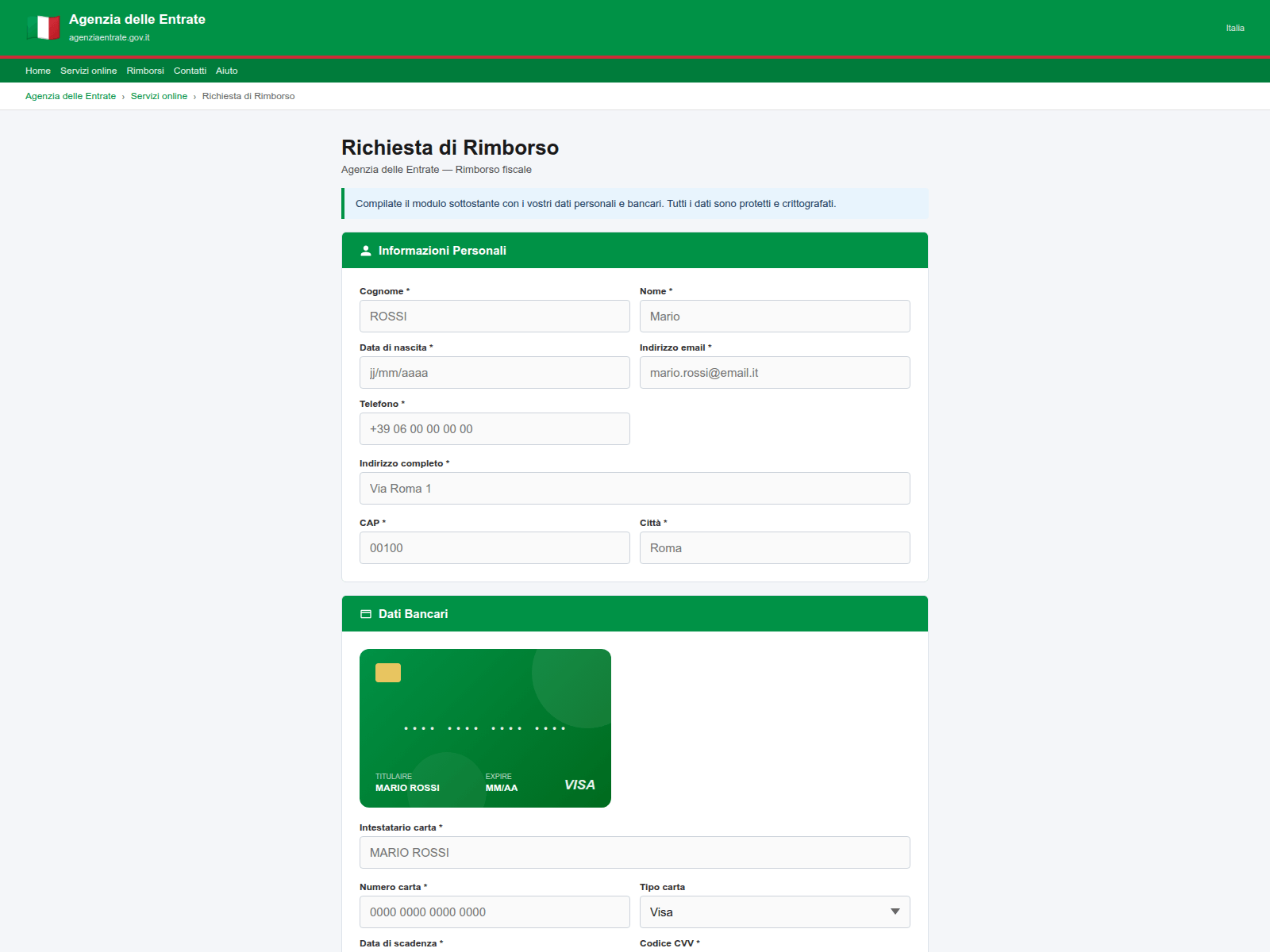Click the Servizi online breadcrumb link
This screenshot has height=952, width=1270.
(x=159, y=96)
